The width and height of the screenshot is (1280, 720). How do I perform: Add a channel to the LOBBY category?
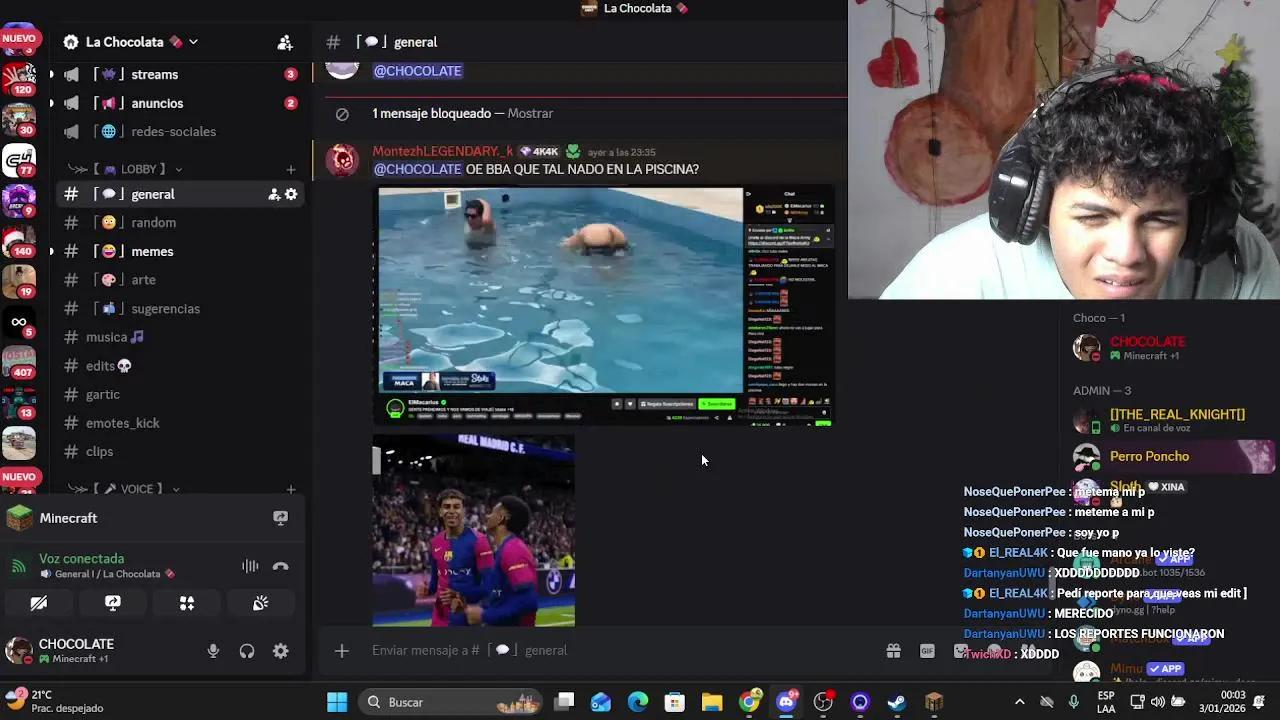point(291,169)
